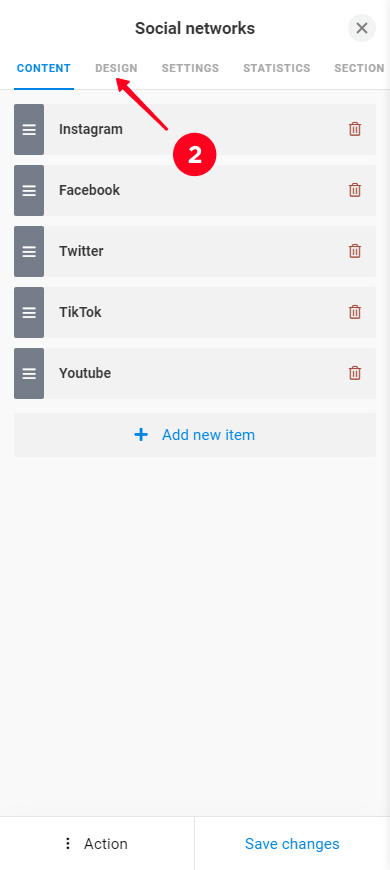Delete the Facebook item with trash icon

[x=354, y=190]
